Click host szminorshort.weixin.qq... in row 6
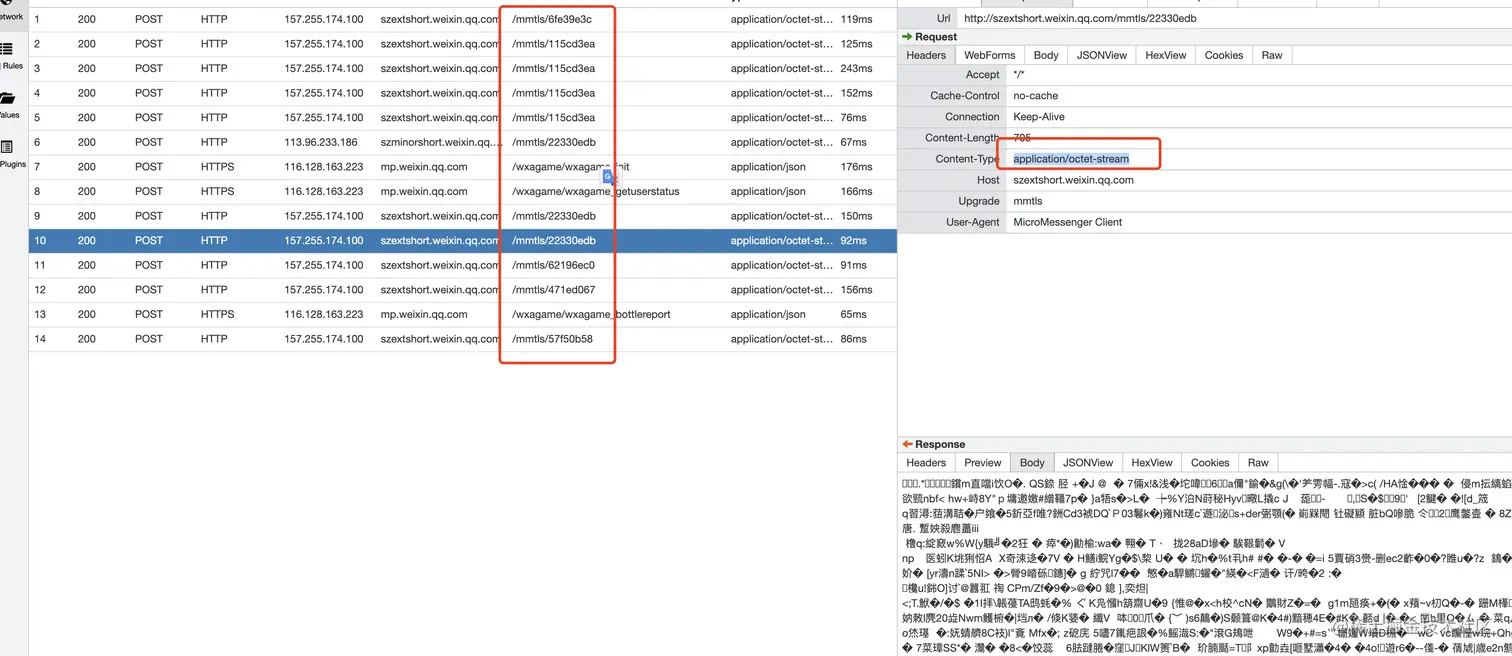 click(x=441, y=142)
